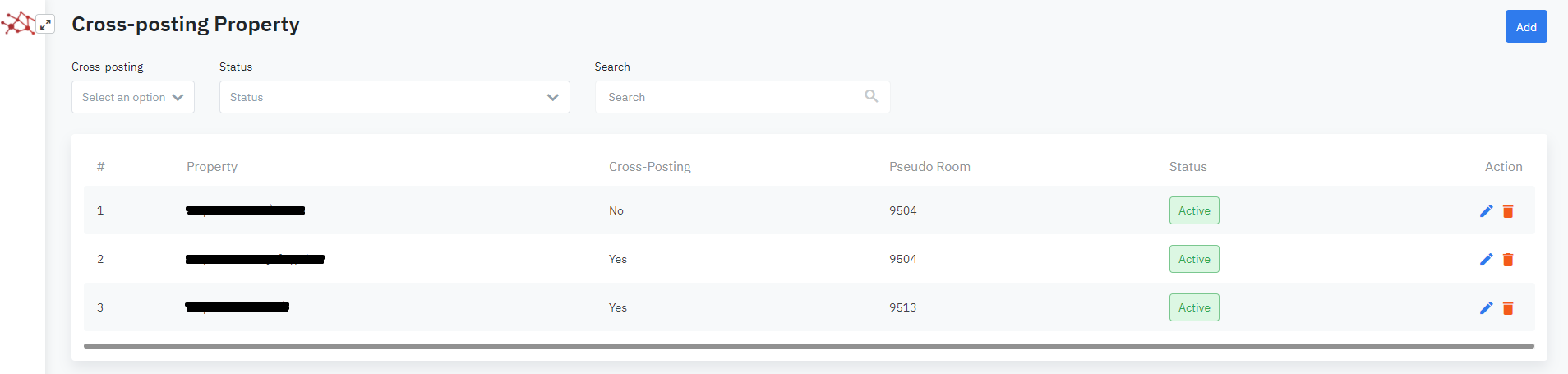The image size is (1568, 374).
Task: Click the Property column header
Action: pos(212,167)
